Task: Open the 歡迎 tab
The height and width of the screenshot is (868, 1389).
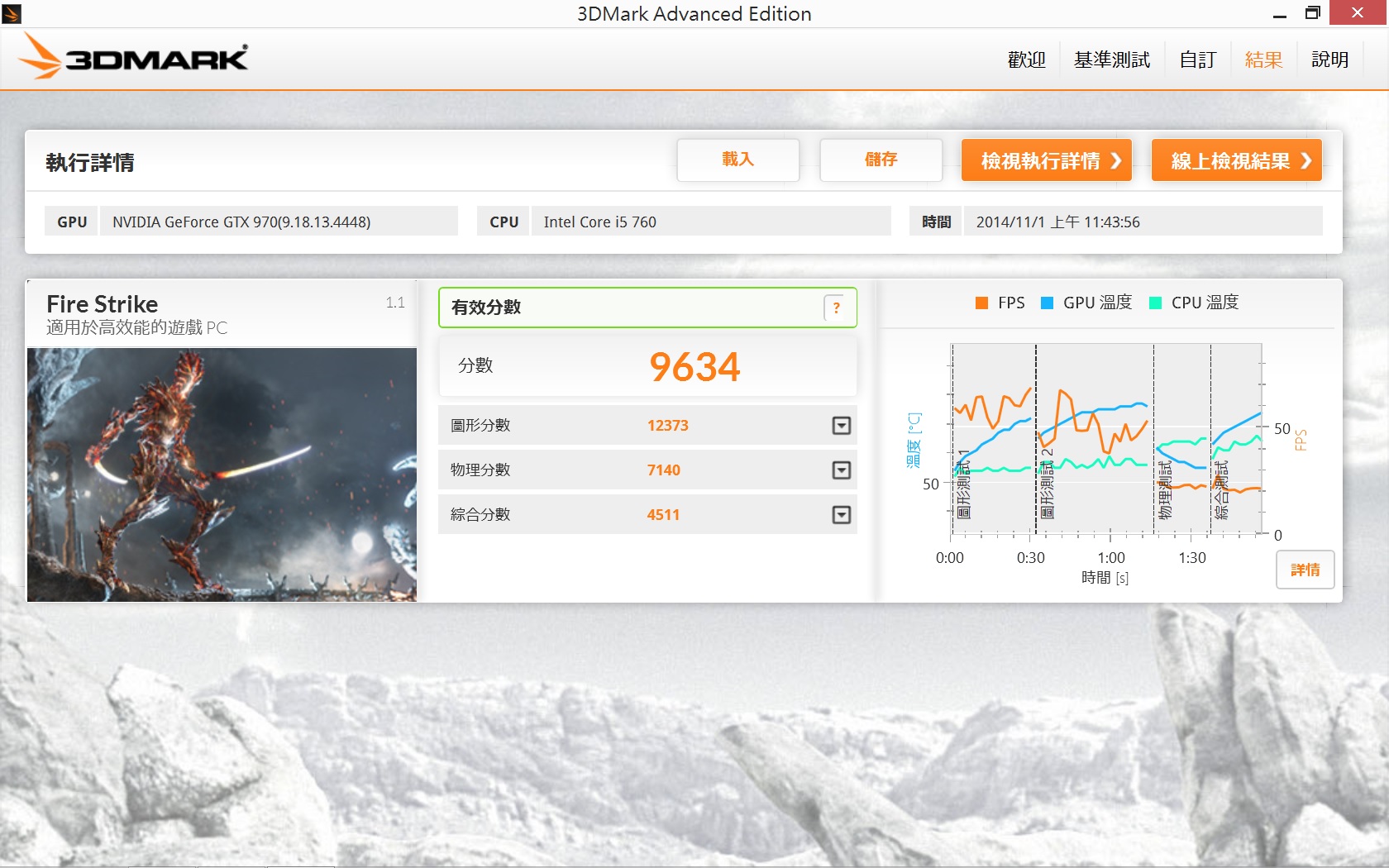Action: point(1026,60)
